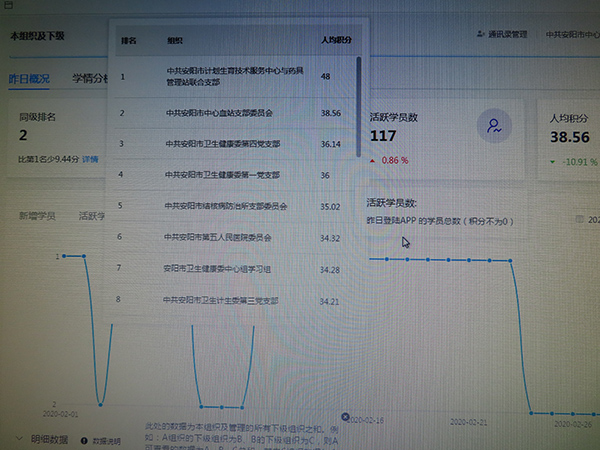Image resolution: width=600 pixels, height=450 pixels.
Task: Click the 通讯录管理 contacts icon
Action: [x=478, y=36]
